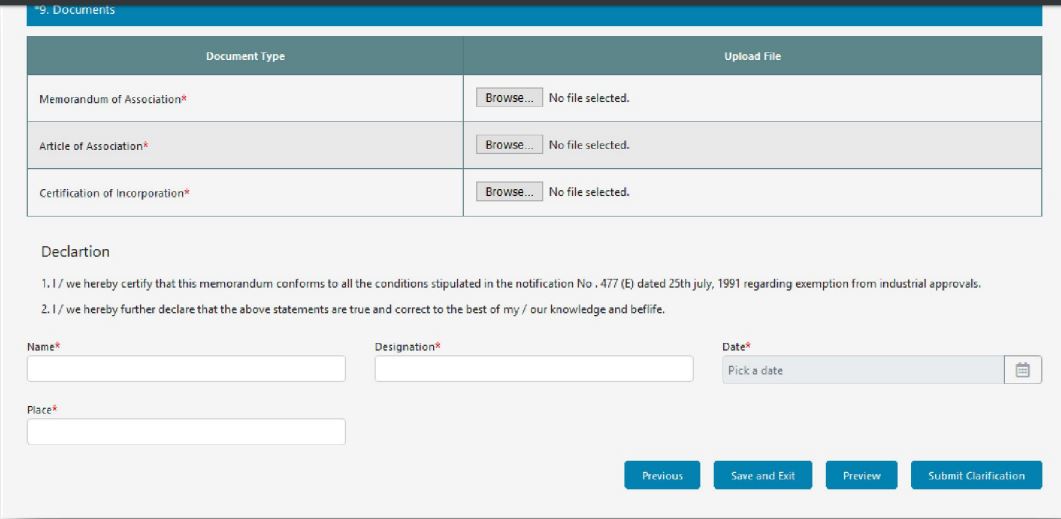Browse for the Memorandum of Association file
This screenshot has height=519, width=1061.
click(509, 98)
